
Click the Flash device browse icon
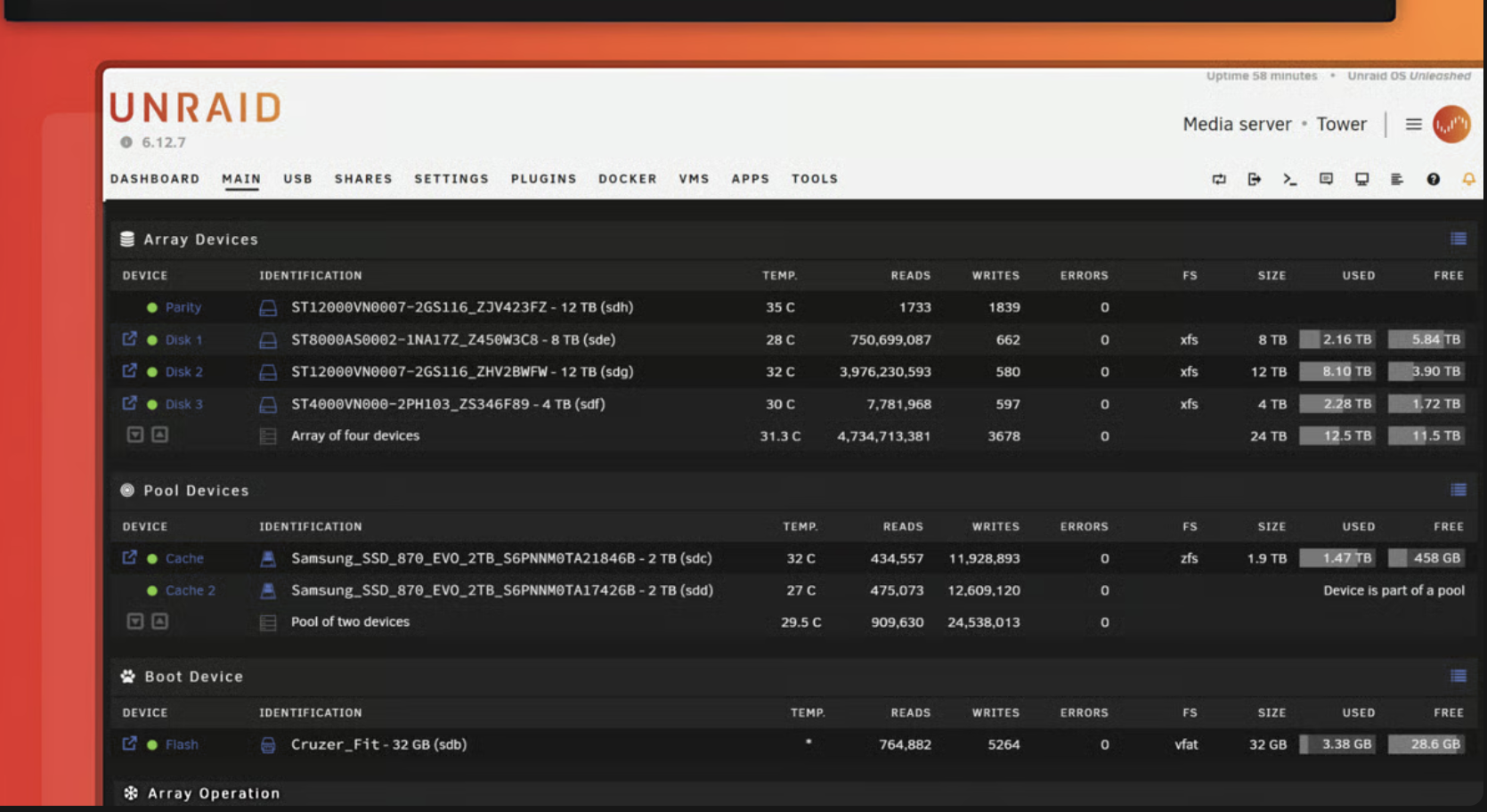(129, 743)
